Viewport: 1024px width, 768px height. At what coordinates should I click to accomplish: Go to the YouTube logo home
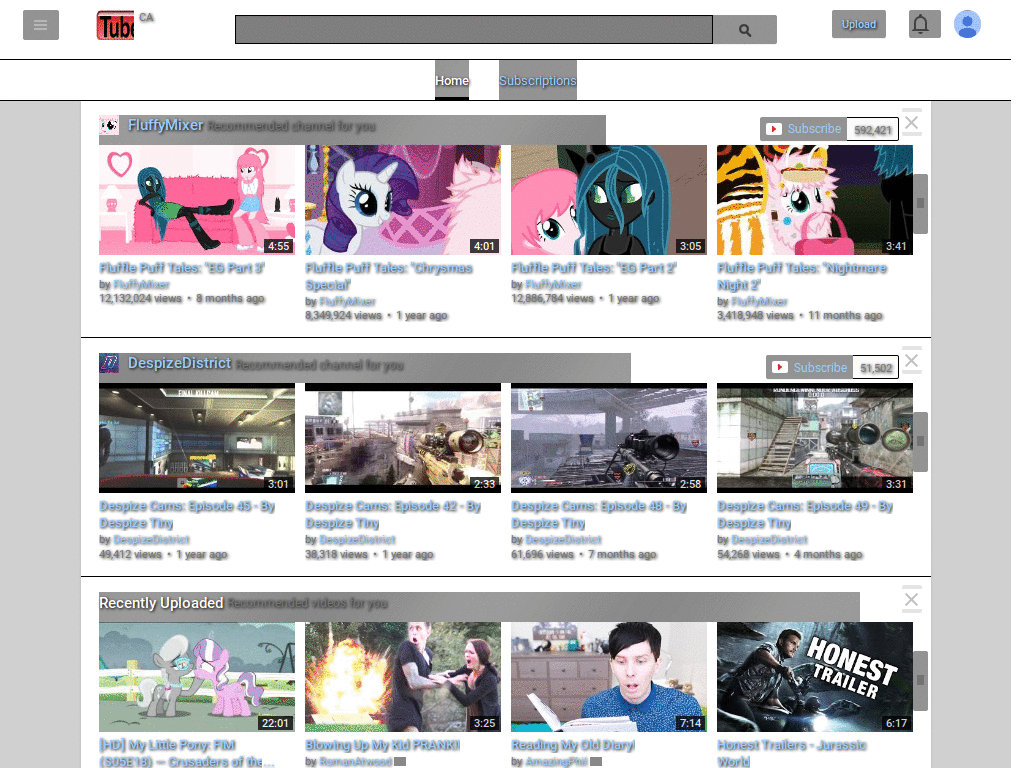116,26
